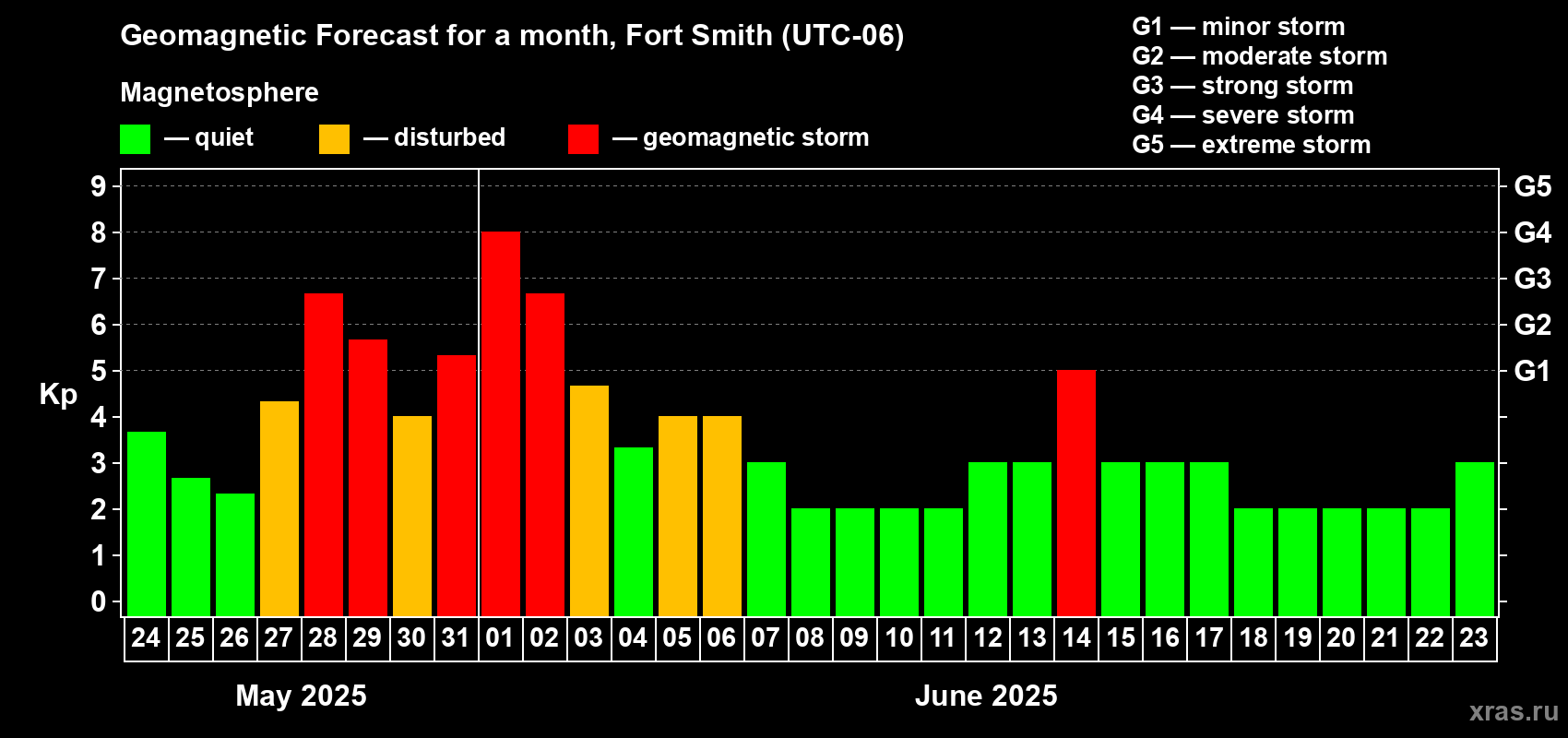Click the date label 14 on axis
1568x738 pixels.
[x=1076, y=637]
